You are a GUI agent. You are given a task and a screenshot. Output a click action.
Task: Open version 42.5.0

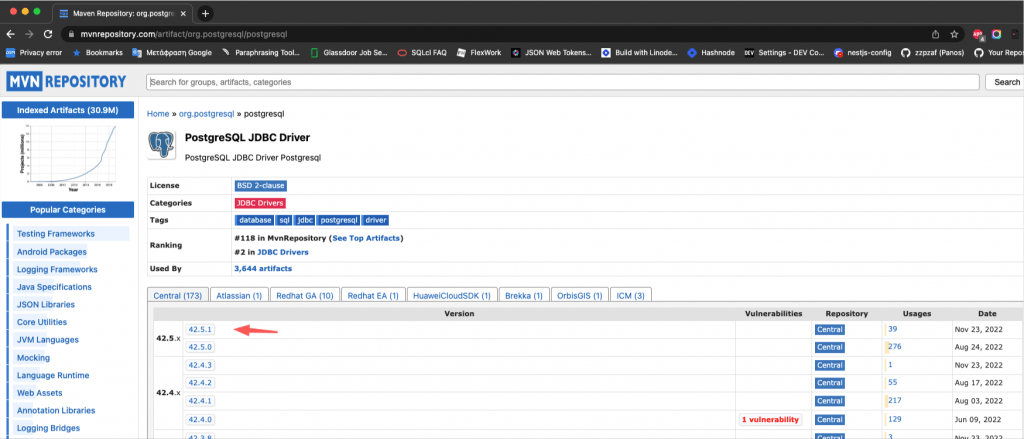[x=200, y=347]
